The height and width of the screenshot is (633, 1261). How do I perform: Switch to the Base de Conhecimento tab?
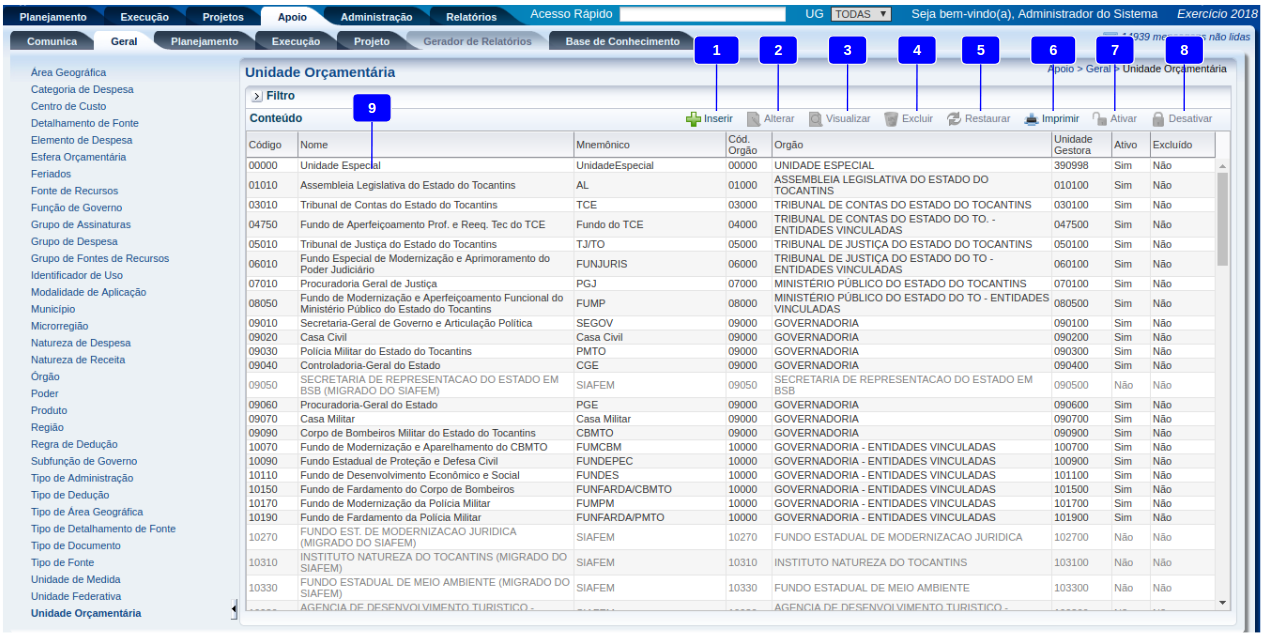coord(622,42)
